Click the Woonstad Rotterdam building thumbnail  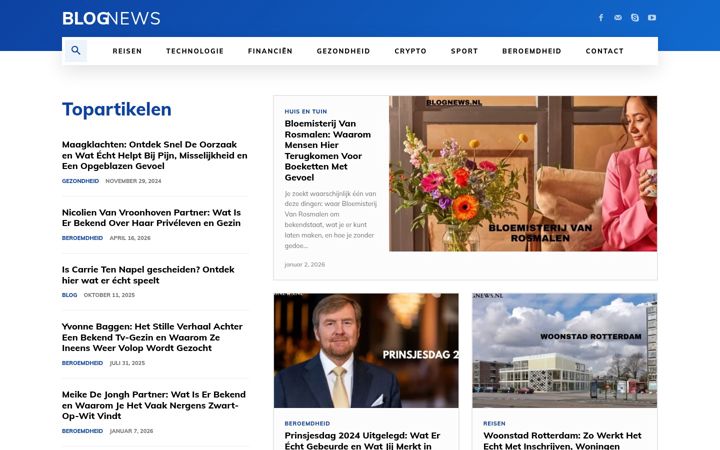coord(564,350)
